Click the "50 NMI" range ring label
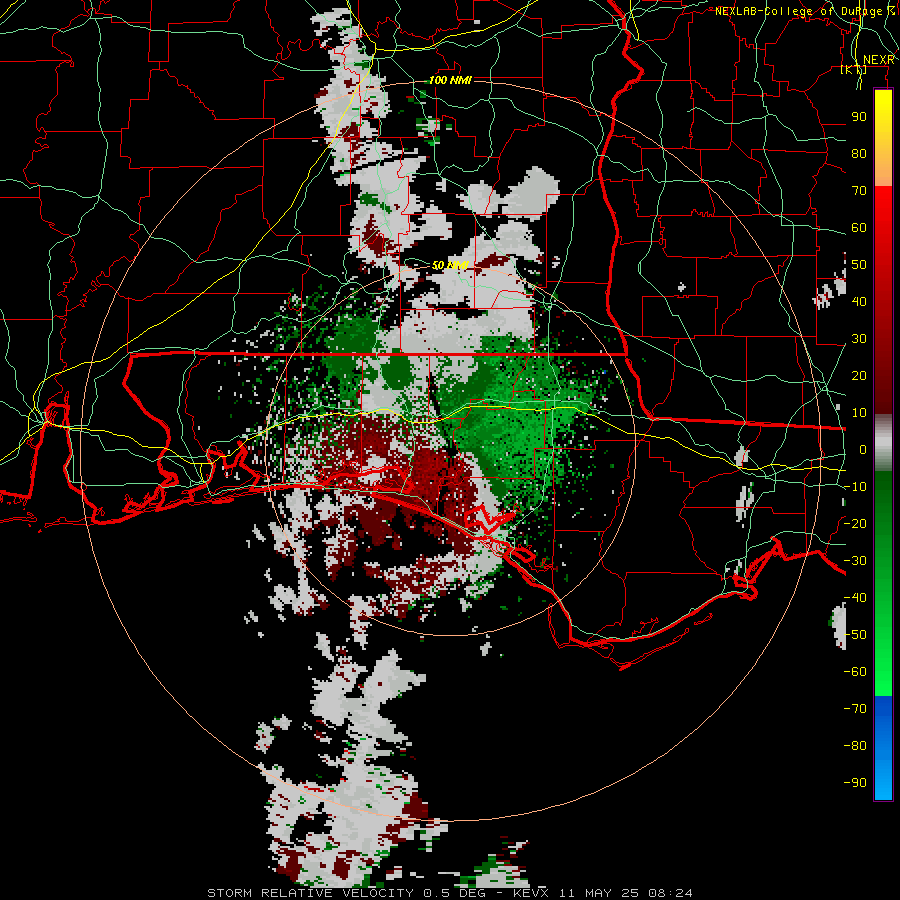The image size is (900, 900). [450, 265]
